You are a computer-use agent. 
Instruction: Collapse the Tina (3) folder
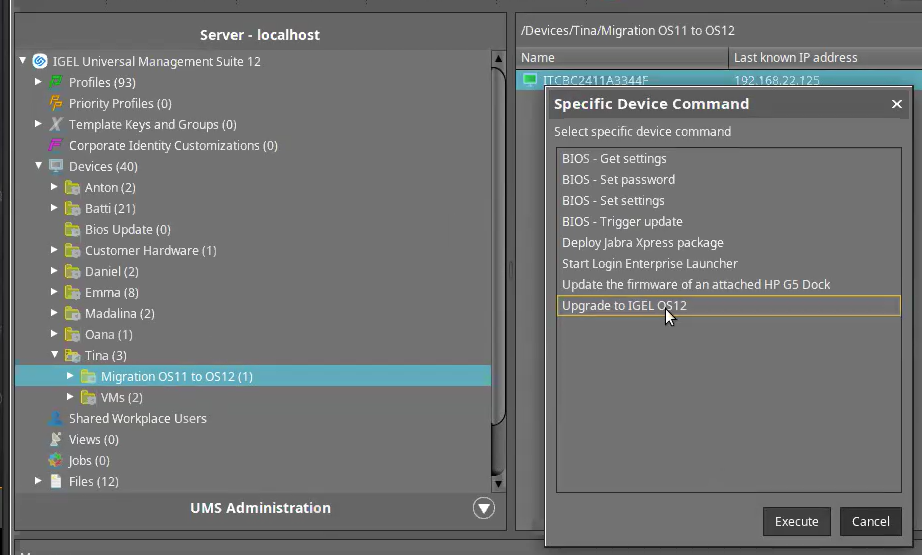pos(55,355)
